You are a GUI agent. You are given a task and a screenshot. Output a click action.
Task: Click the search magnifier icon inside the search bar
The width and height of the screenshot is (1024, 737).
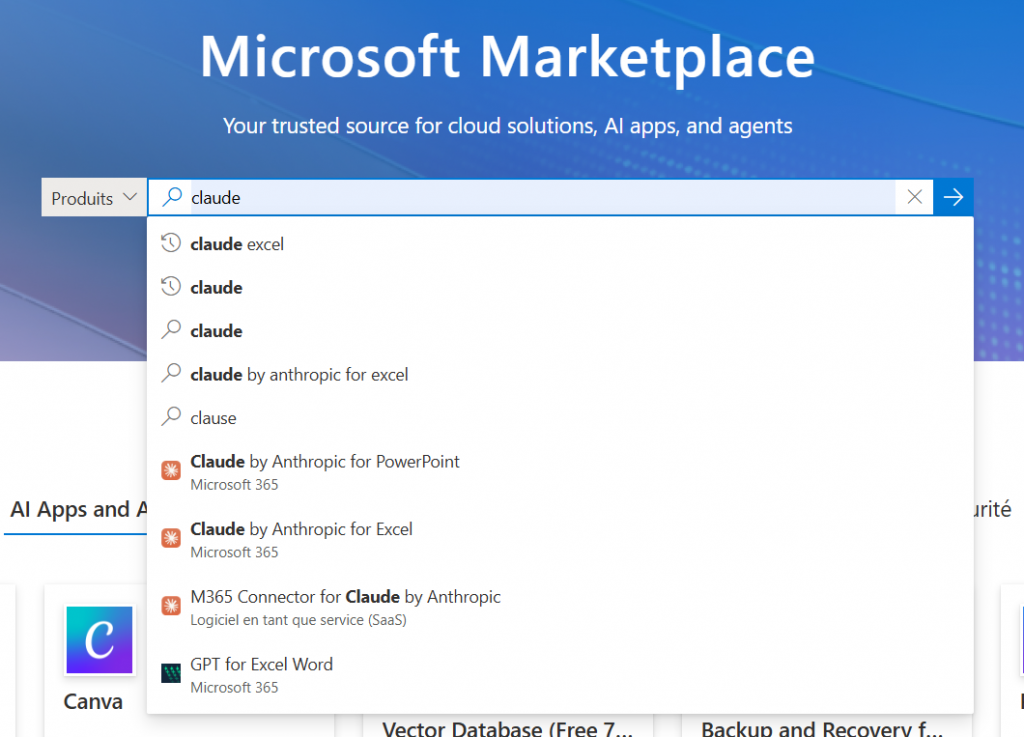point(170,197)
